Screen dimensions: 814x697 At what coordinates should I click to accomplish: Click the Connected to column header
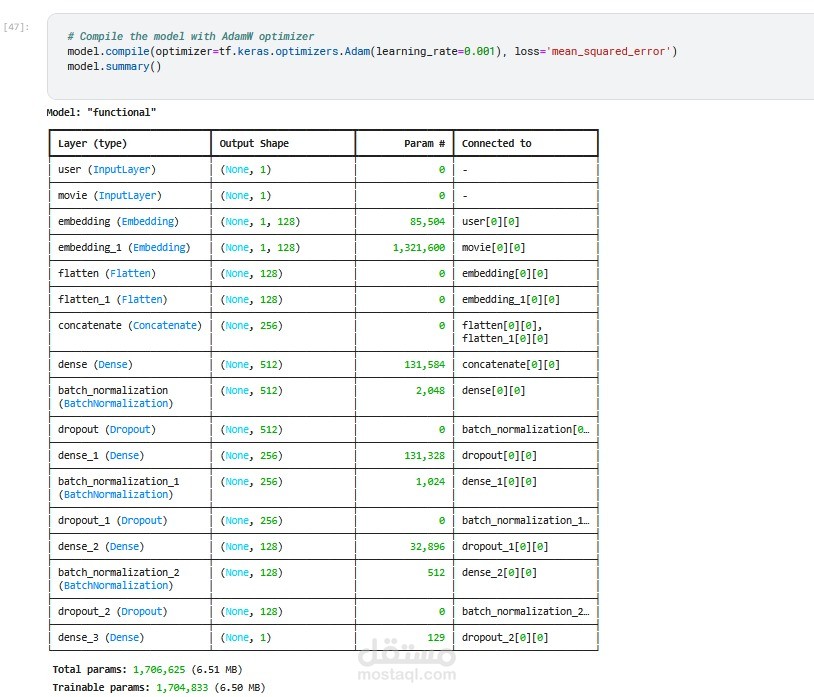pos(496,143)
